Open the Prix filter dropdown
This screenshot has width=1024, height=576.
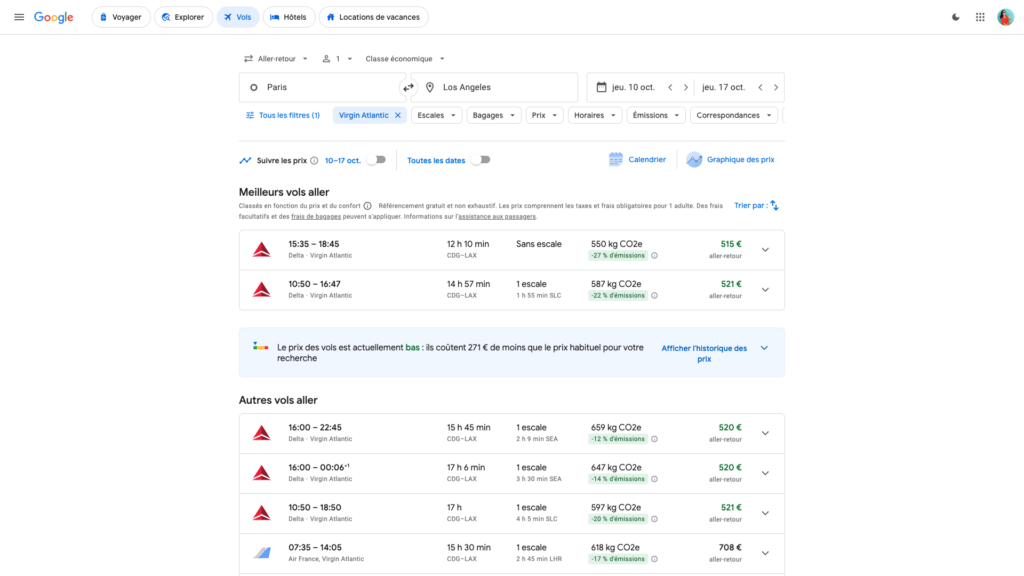pyautogui.click(x=544, y=115)
